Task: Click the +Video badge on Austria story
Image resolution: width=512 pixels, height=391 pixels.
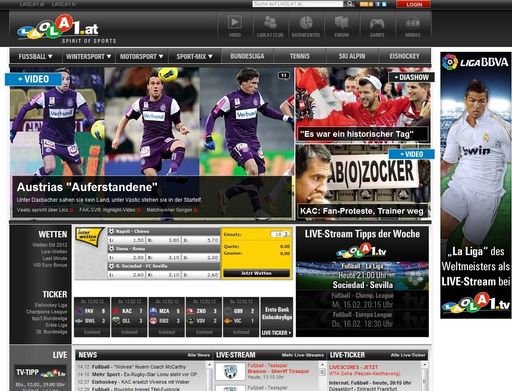Action: click(x=33, y=79)
